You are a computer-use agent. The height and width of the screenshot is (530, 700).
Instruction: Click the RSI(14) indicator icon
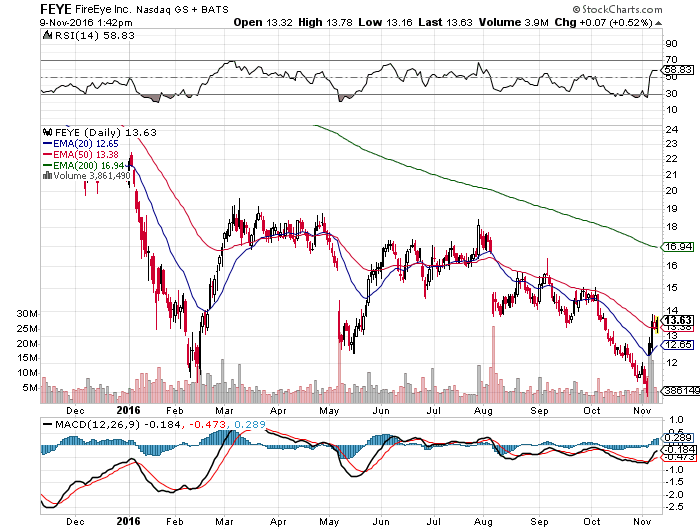pyautogui.click(x=47, y=35)
